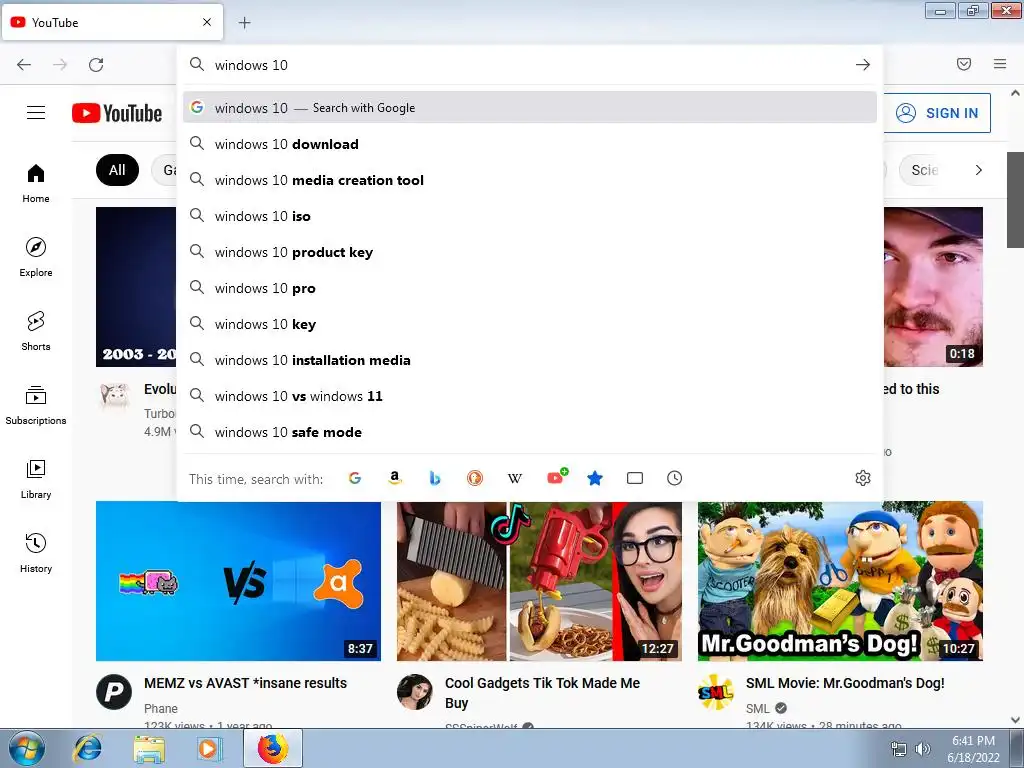Click the SIGN IN button
Viewport: 1024px width, 768px height.
(938, 113)
